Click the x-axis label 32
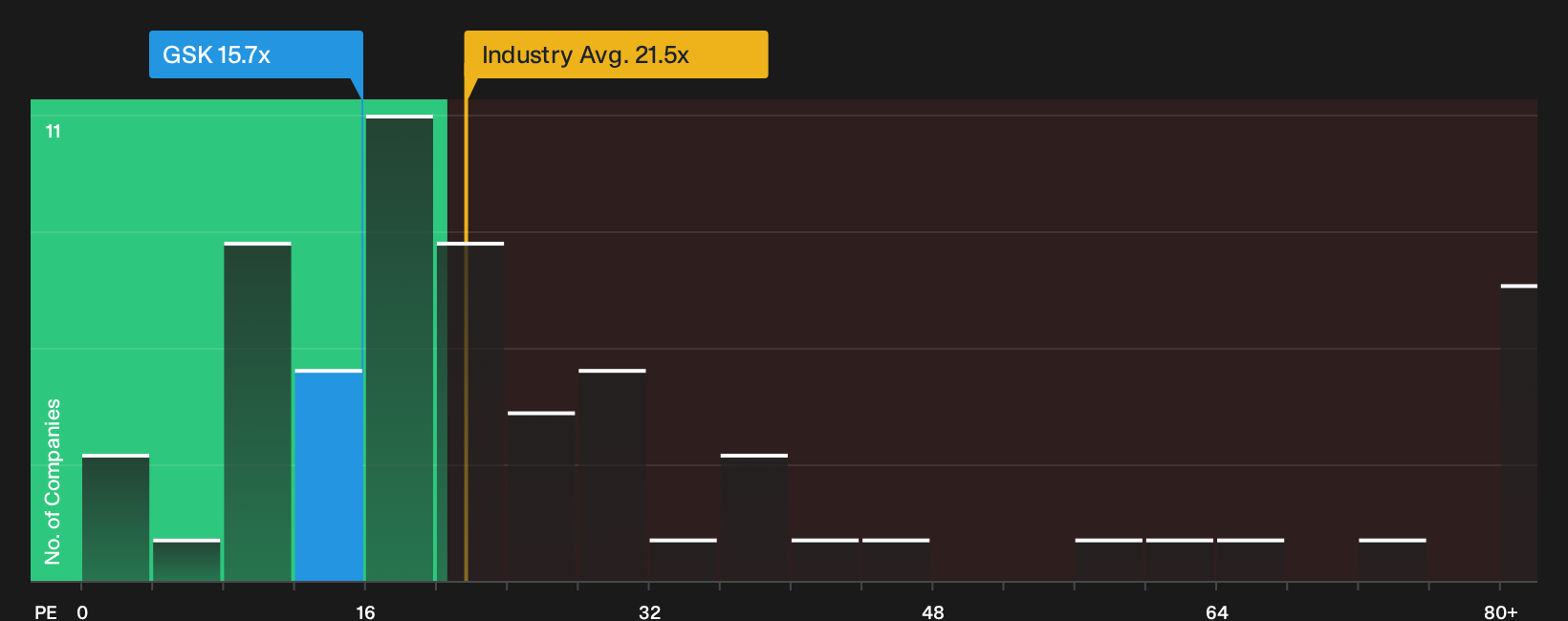This screenshot has height=621, width=1568. coord(649,611)
